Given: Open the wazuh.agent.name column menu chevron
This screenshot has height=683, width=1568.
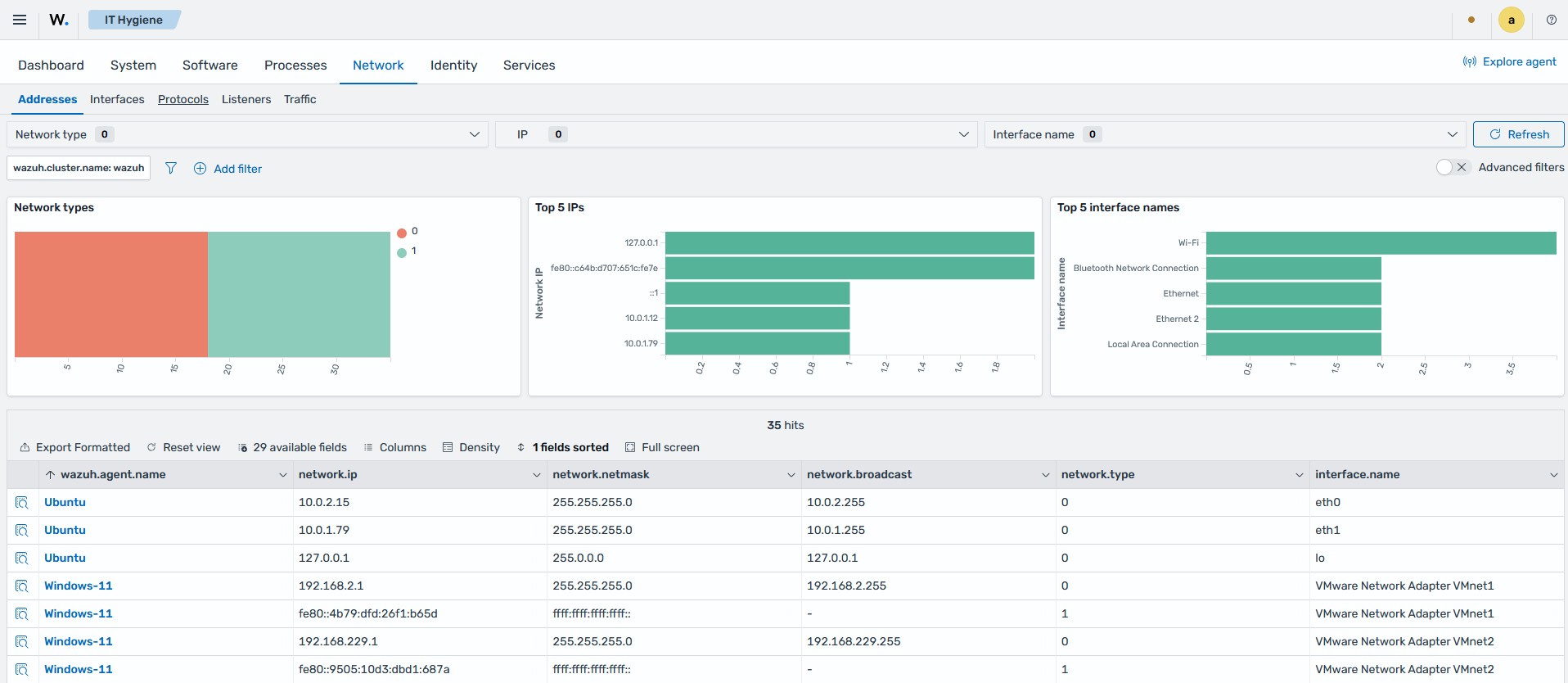Looking at the screenshot, I should 283,475.
